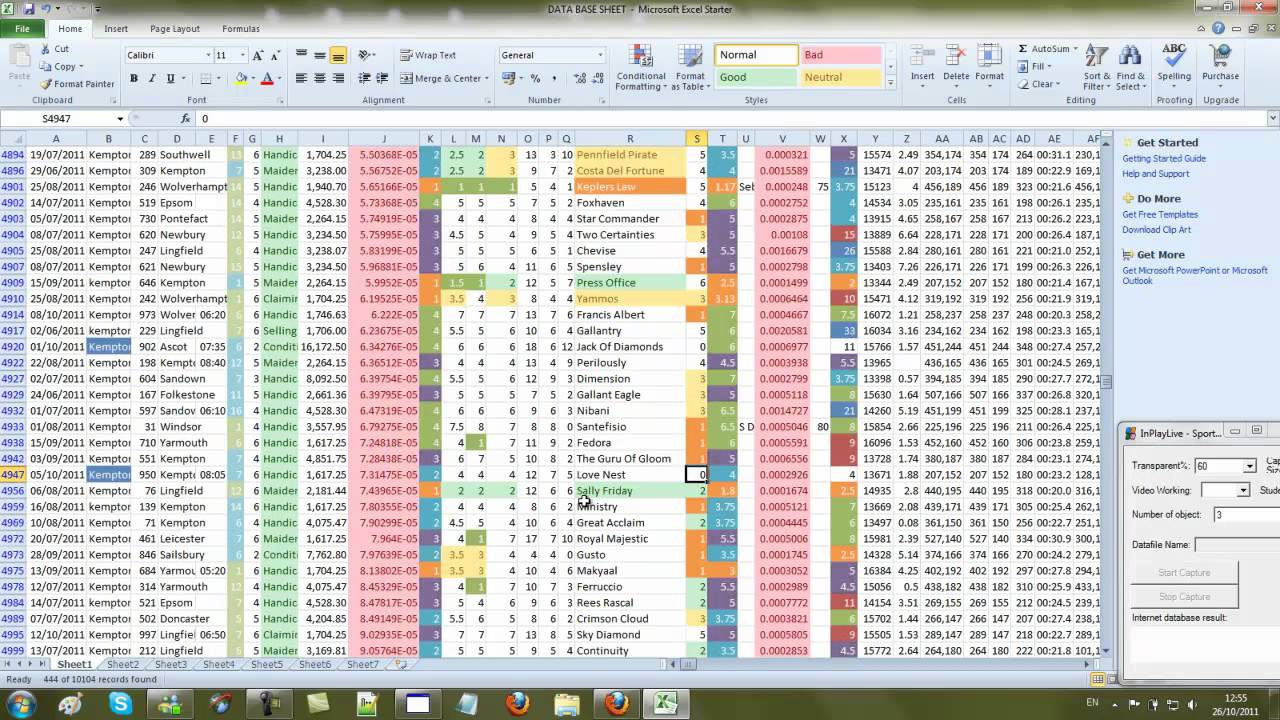Open Find & Select binoculars icon

pos(1130,56)
